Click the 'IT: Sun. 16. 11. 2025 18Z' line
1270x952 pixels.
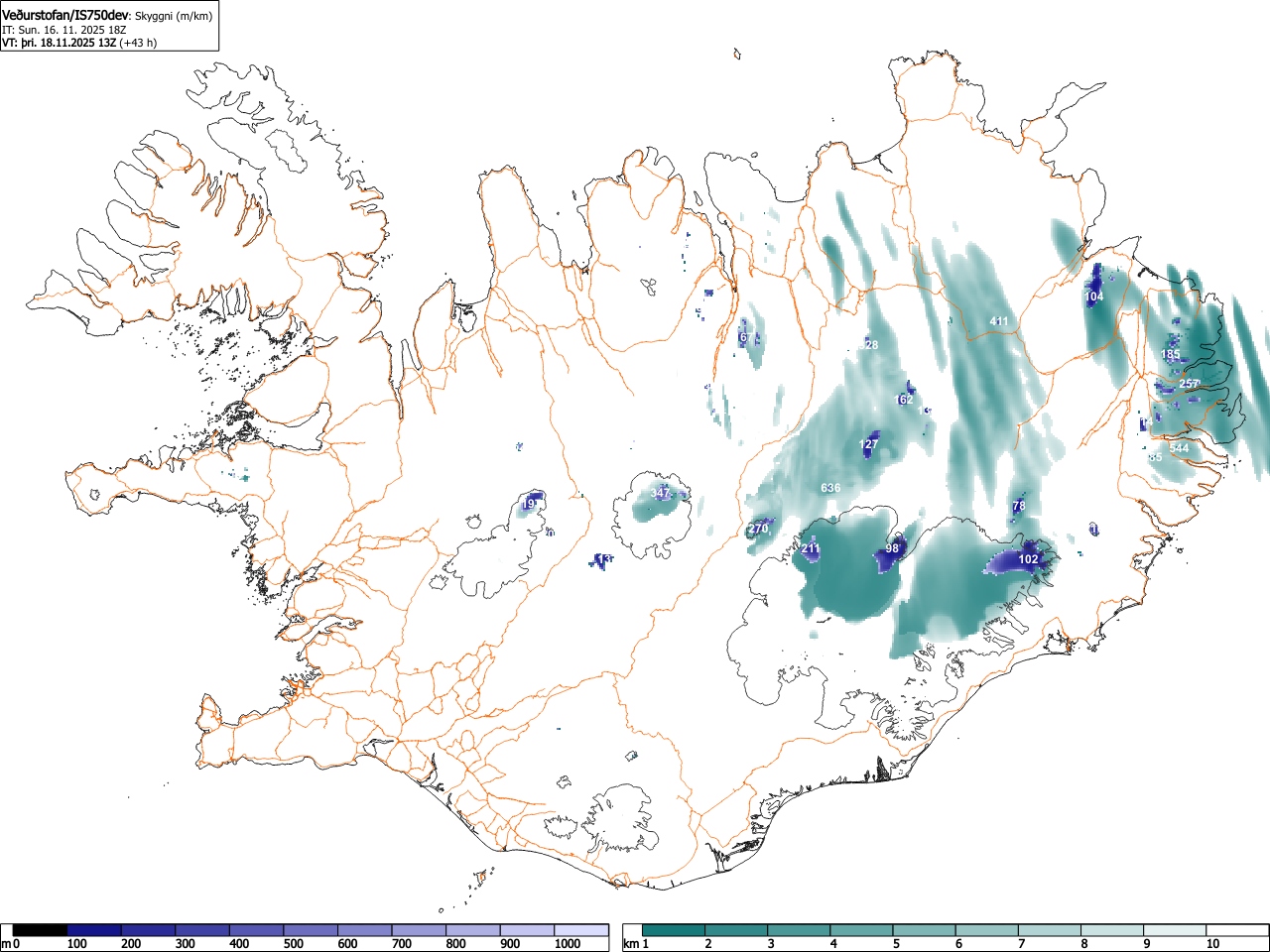pyautogui.click(x=65, y=30)
